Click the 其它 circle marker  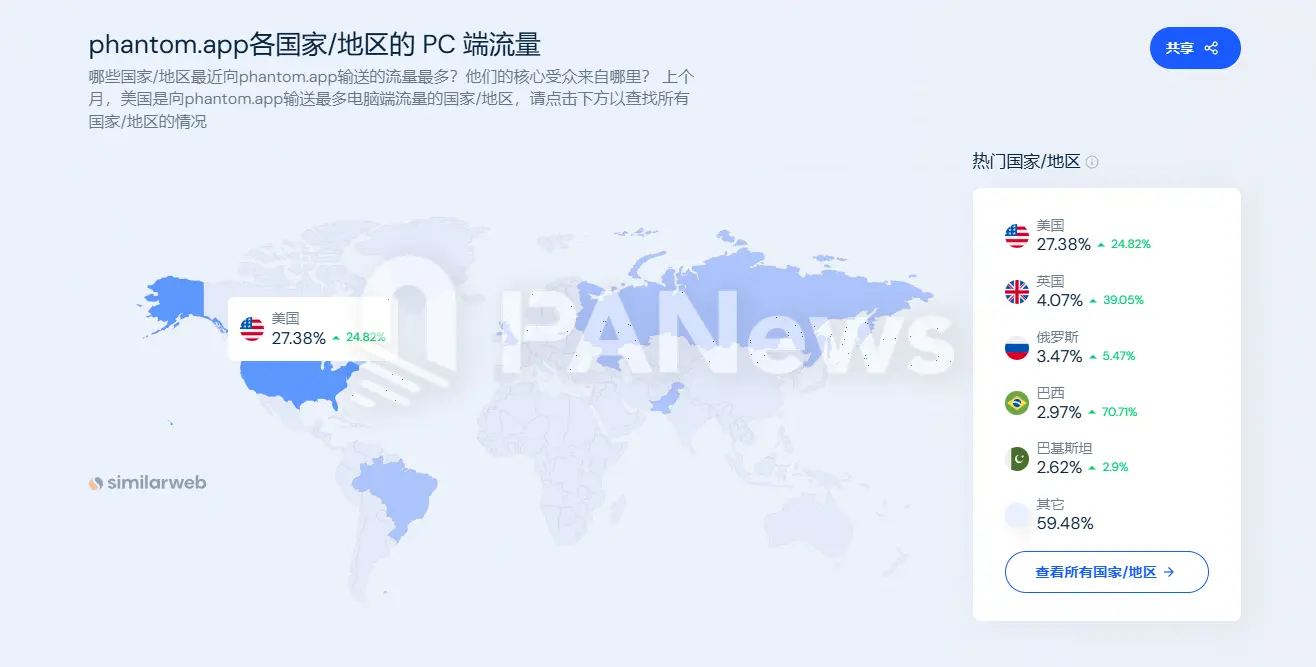click(x=1017, y=515)
